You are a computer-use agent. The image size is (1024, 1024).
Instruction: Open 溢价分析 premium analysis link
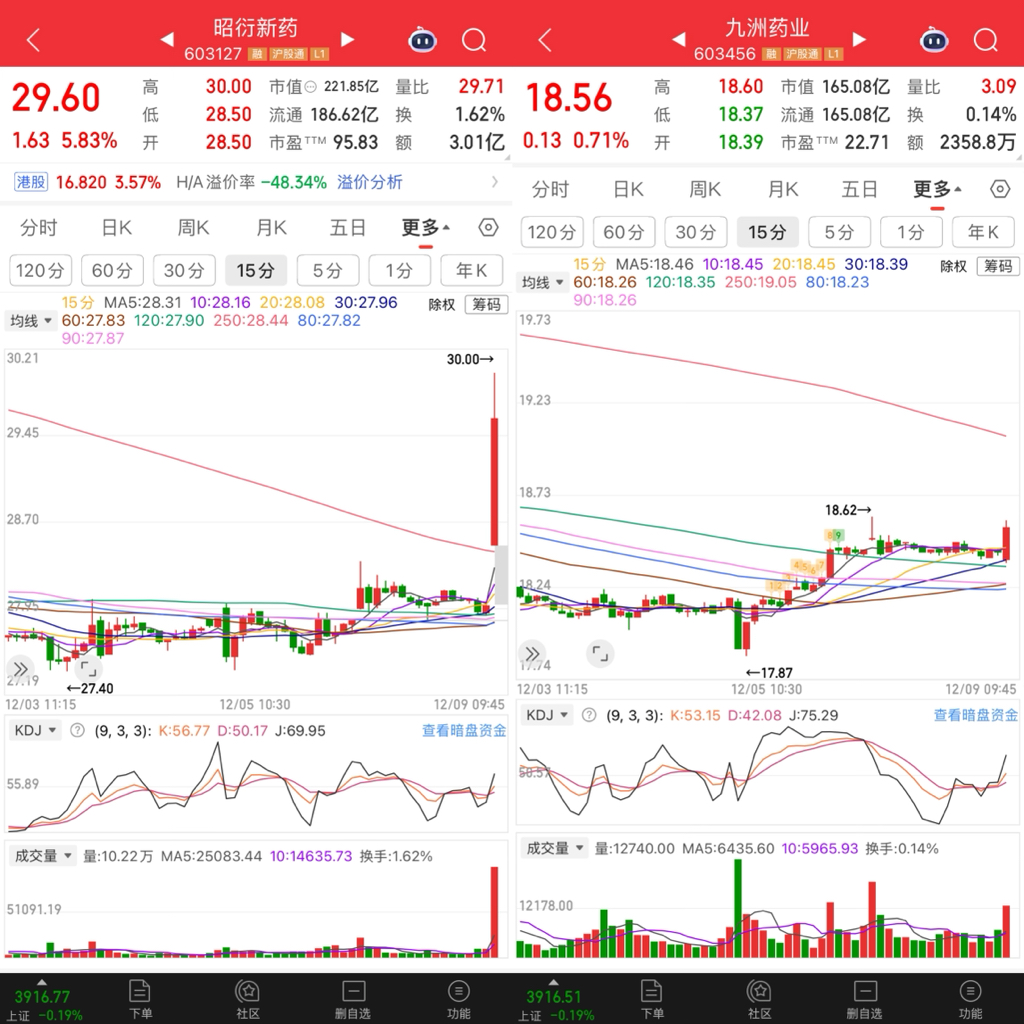click(370, 182)
